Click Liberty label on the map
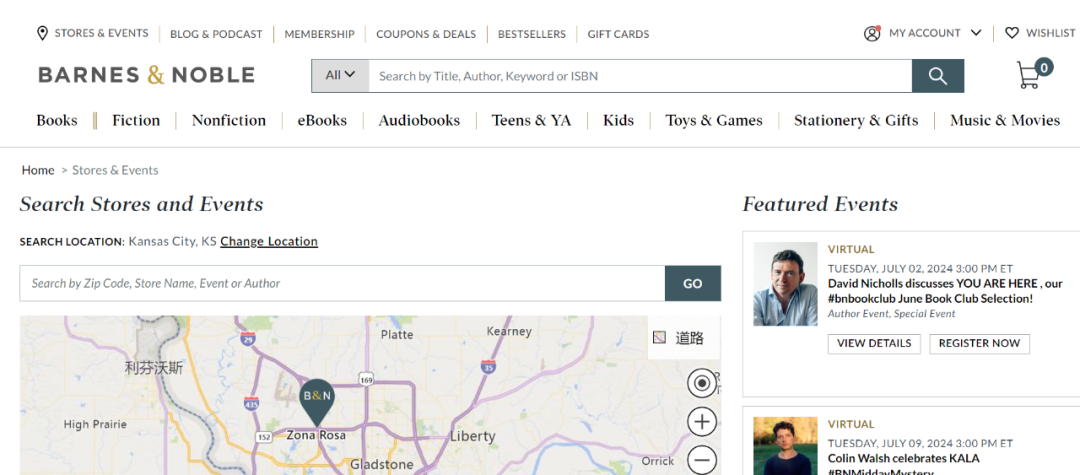 472,436
